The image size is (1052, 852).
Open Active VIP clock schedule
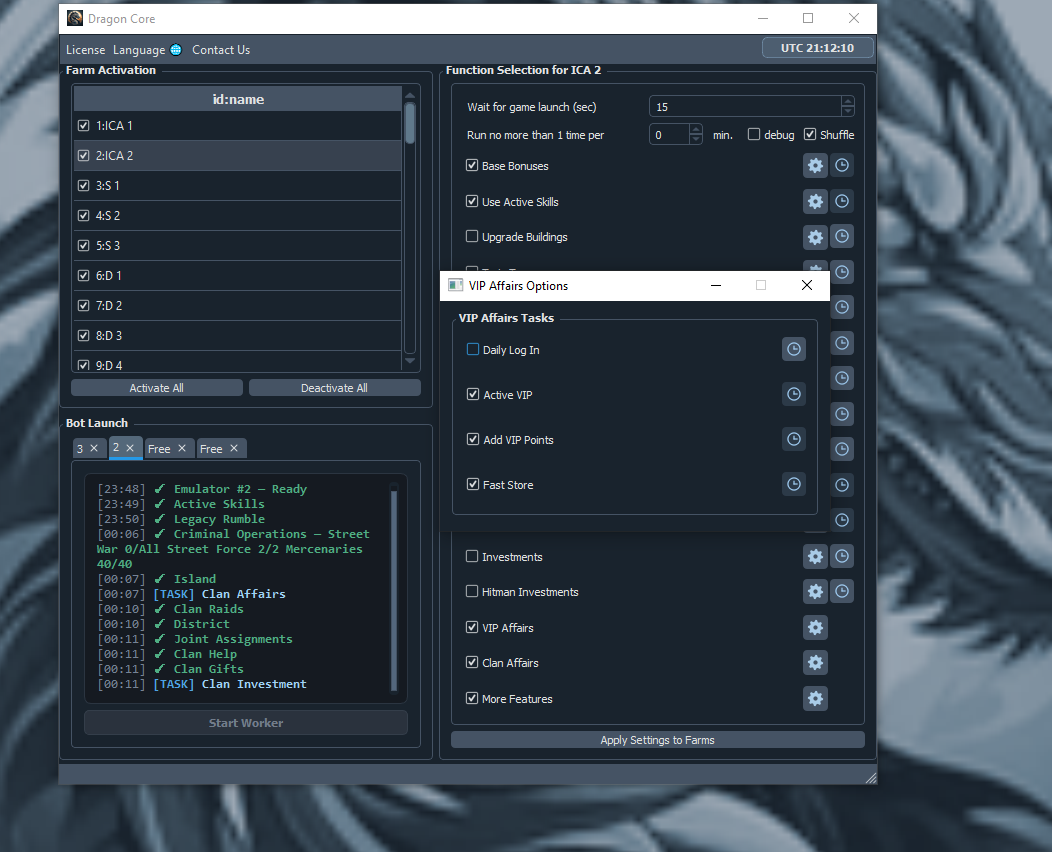(x=794, y=394)
